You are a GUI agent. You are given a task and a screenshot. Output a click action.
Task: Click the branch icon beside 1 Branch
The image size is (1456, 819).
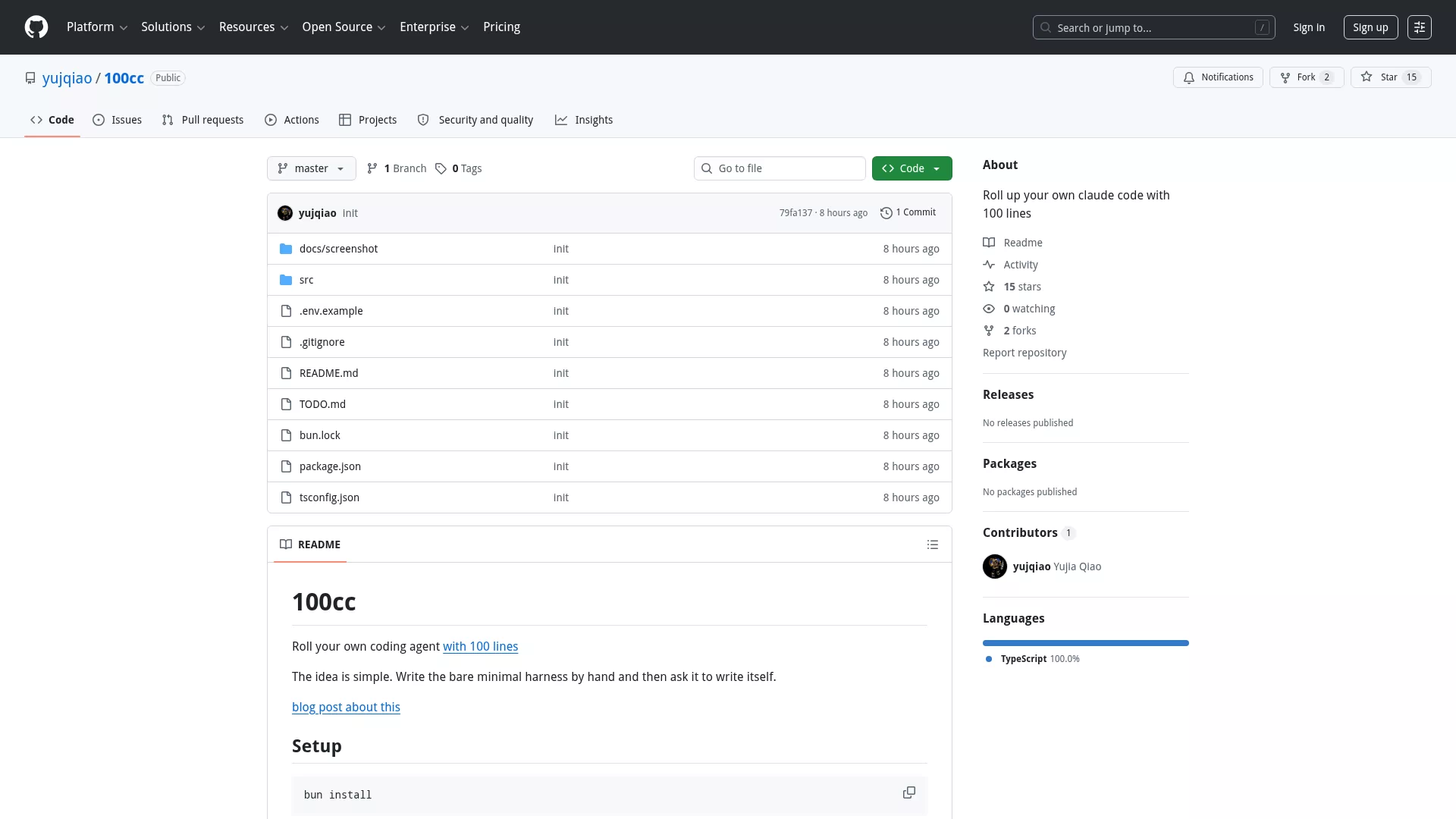click(372, 168)
